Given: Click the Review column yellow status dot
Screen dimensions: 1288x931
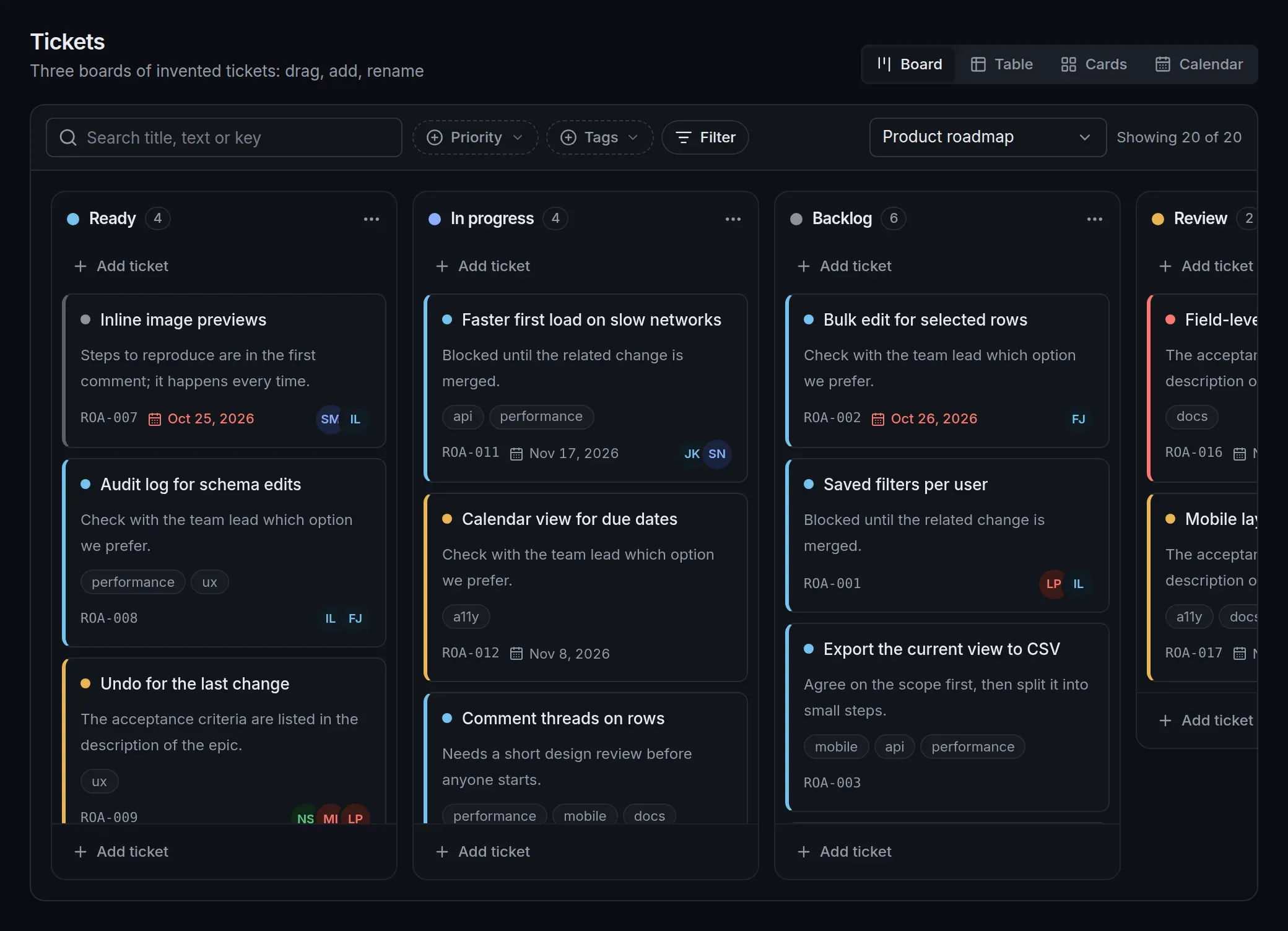Looking at the screenshot, I should click(x=1158, y=219).
